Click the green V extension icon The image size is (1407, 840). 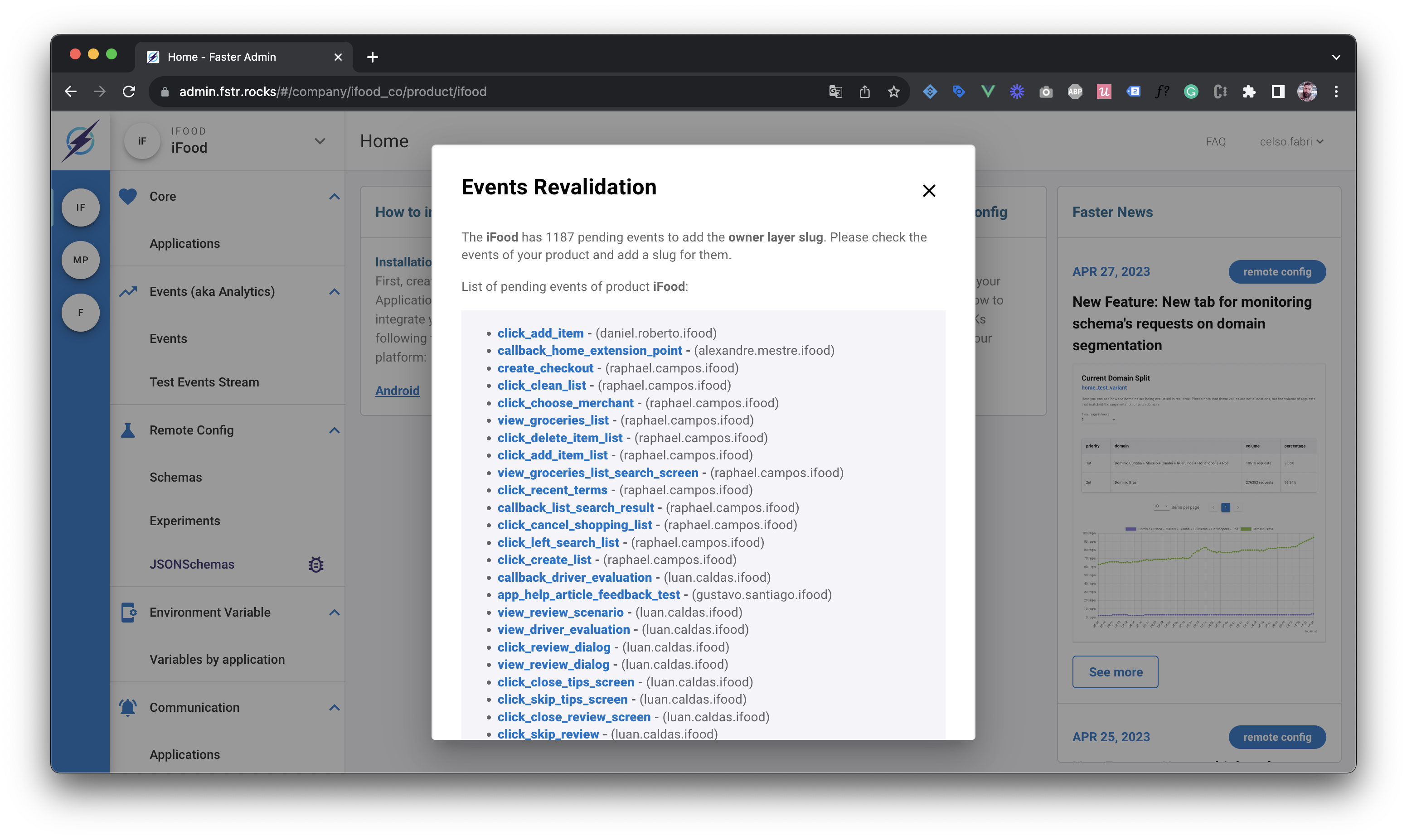(988, 92)
